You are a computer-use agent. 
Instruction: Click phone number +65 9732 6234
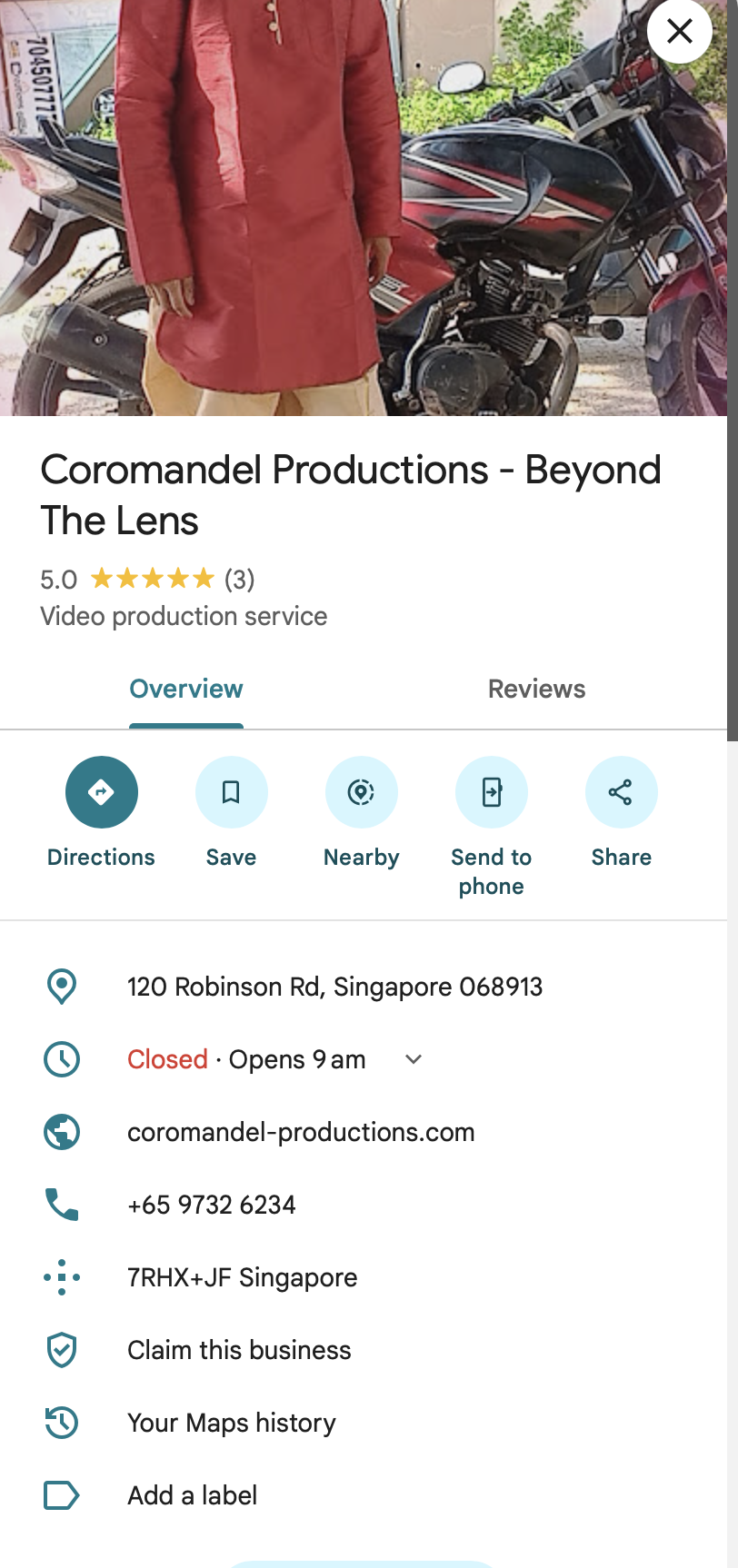pos(212,1205)
